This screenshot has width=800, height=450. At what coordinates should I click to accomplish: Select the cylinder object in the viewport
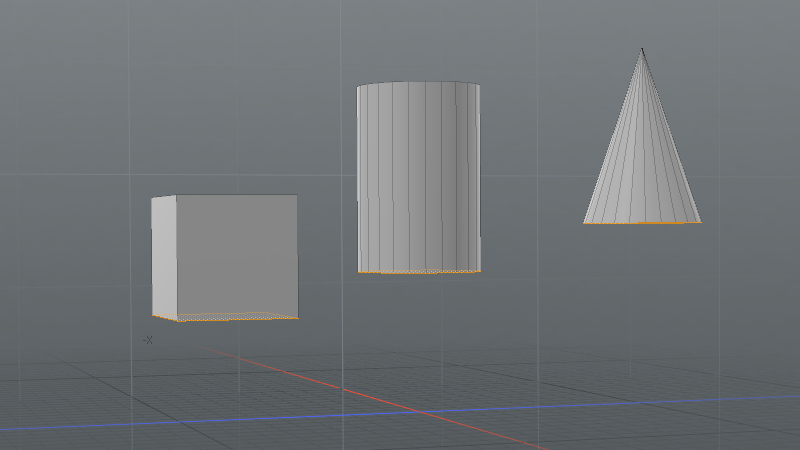click(418, 178)
